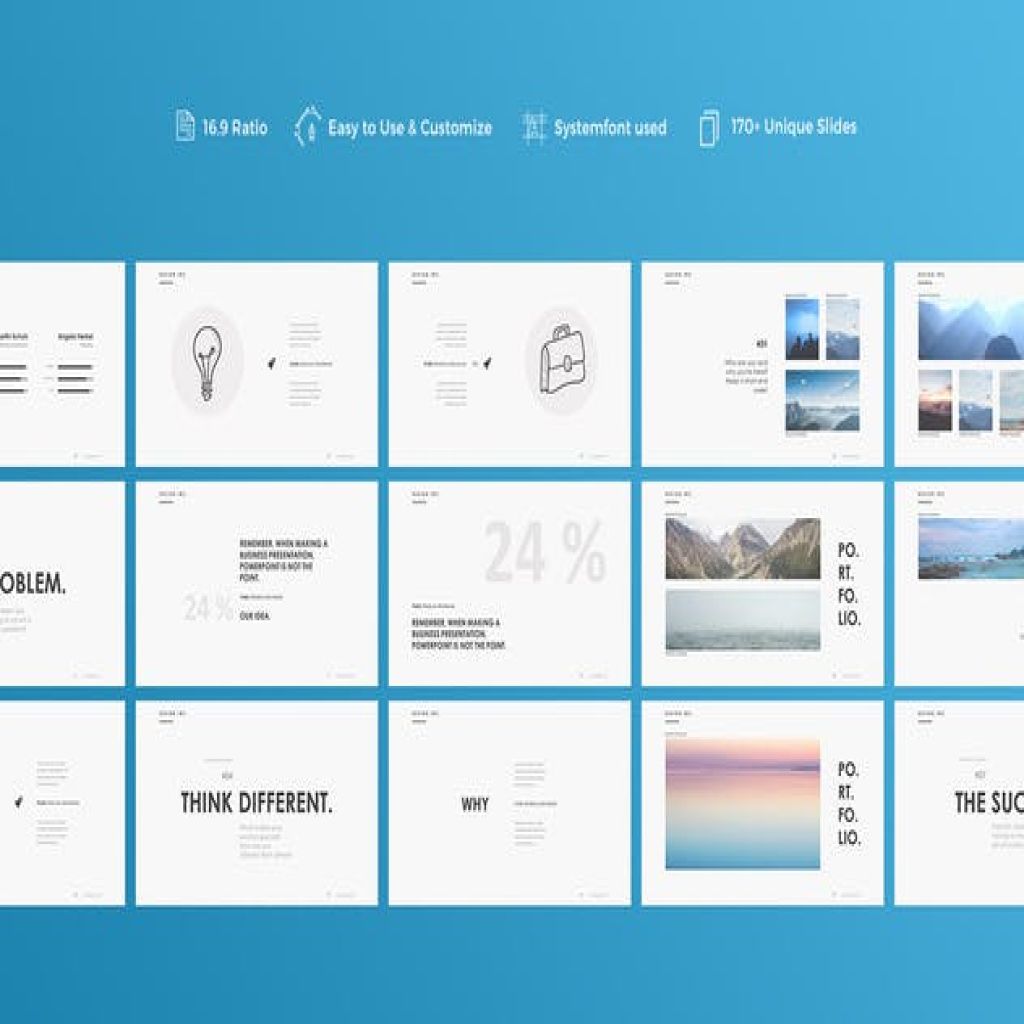Click PO.RT.FO.LIO. text beside the mountain photos

click(849, 584)
